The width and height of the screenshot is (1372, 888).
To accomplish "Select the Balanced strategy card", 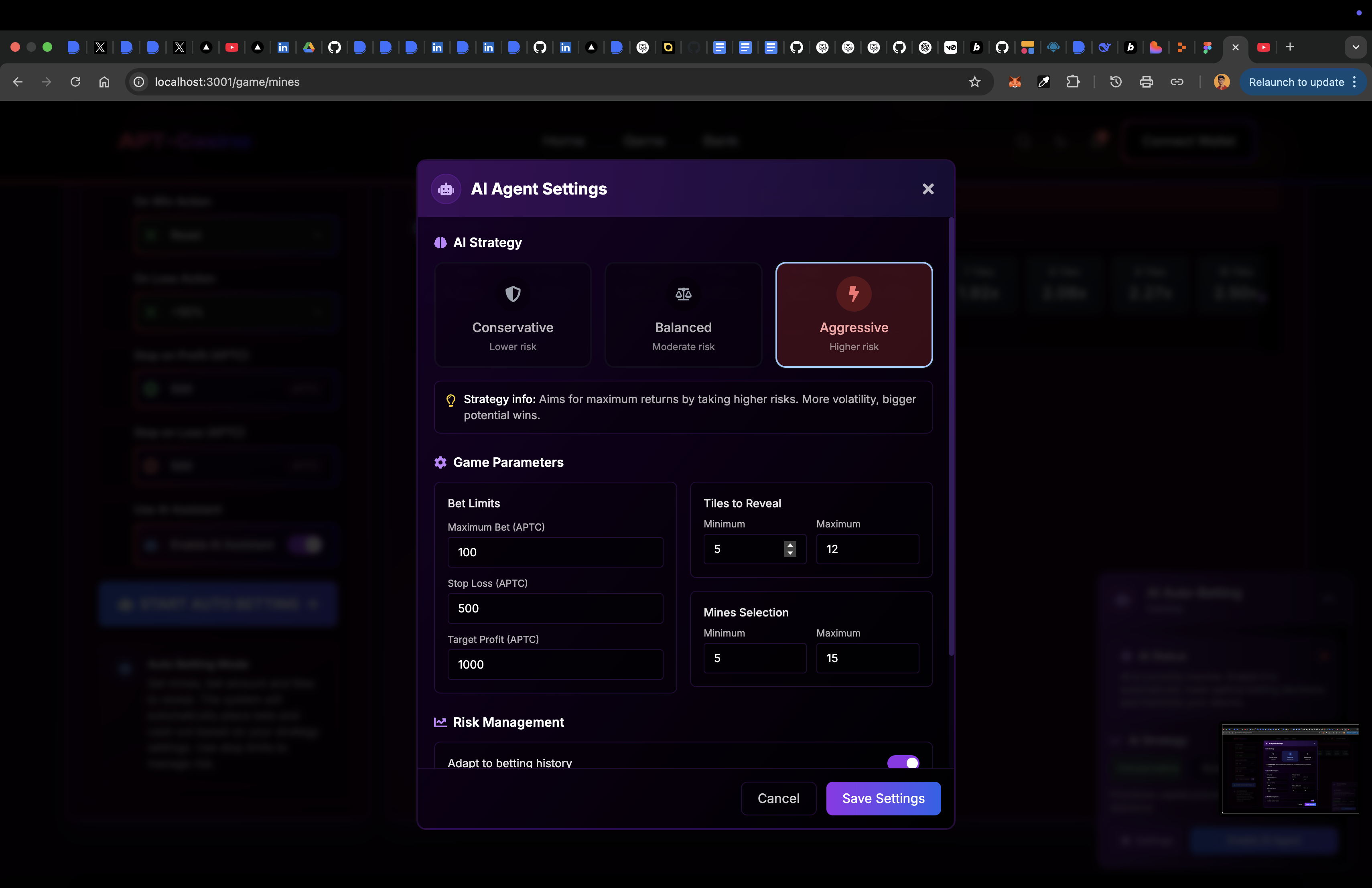I will click(x=683, y=314).
